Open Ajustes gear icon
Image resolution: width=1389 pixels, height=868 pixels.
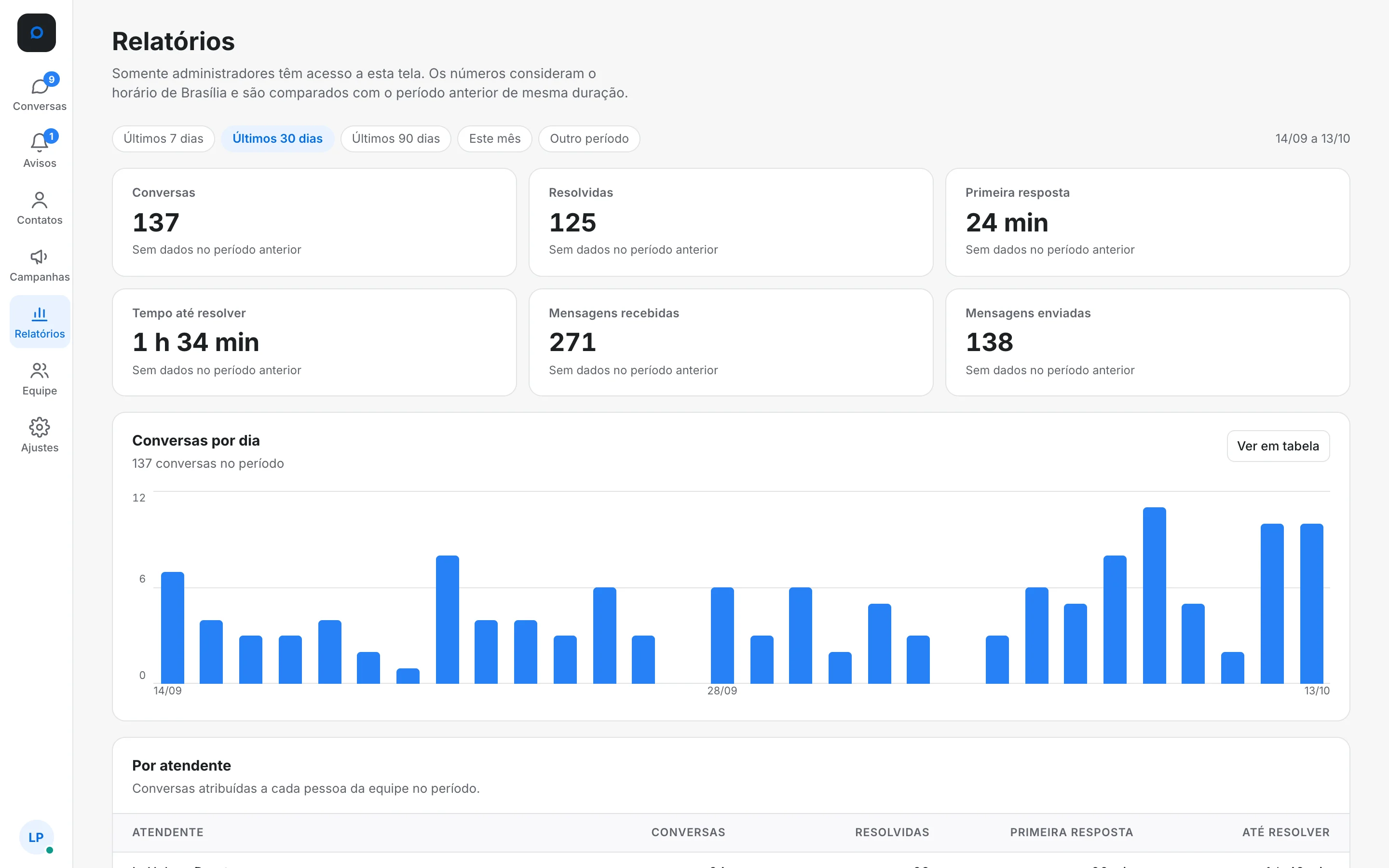click(x=40, y=427)
